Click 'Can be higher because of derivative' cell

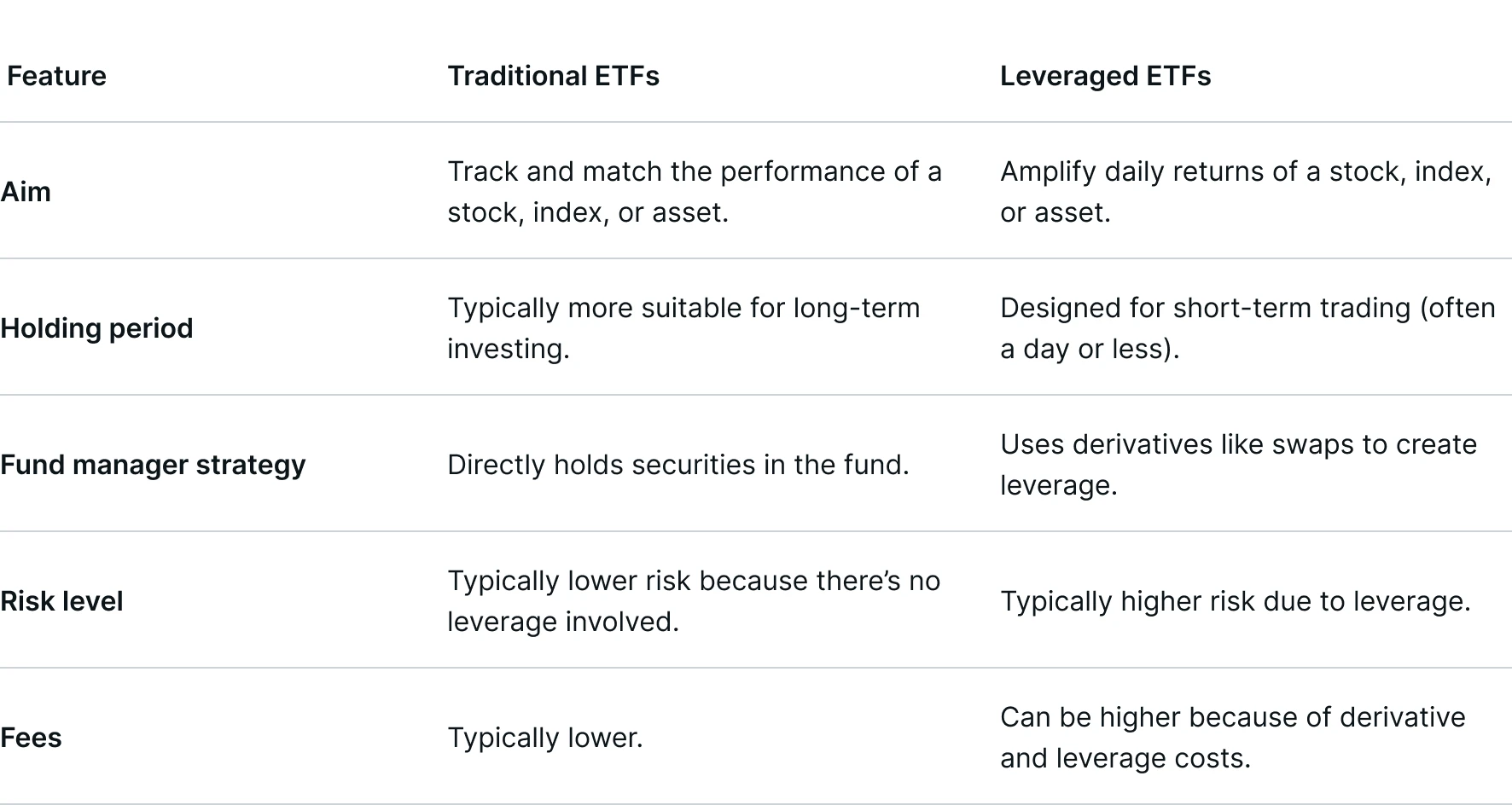pyautogui.click(x=1232, y=718)
